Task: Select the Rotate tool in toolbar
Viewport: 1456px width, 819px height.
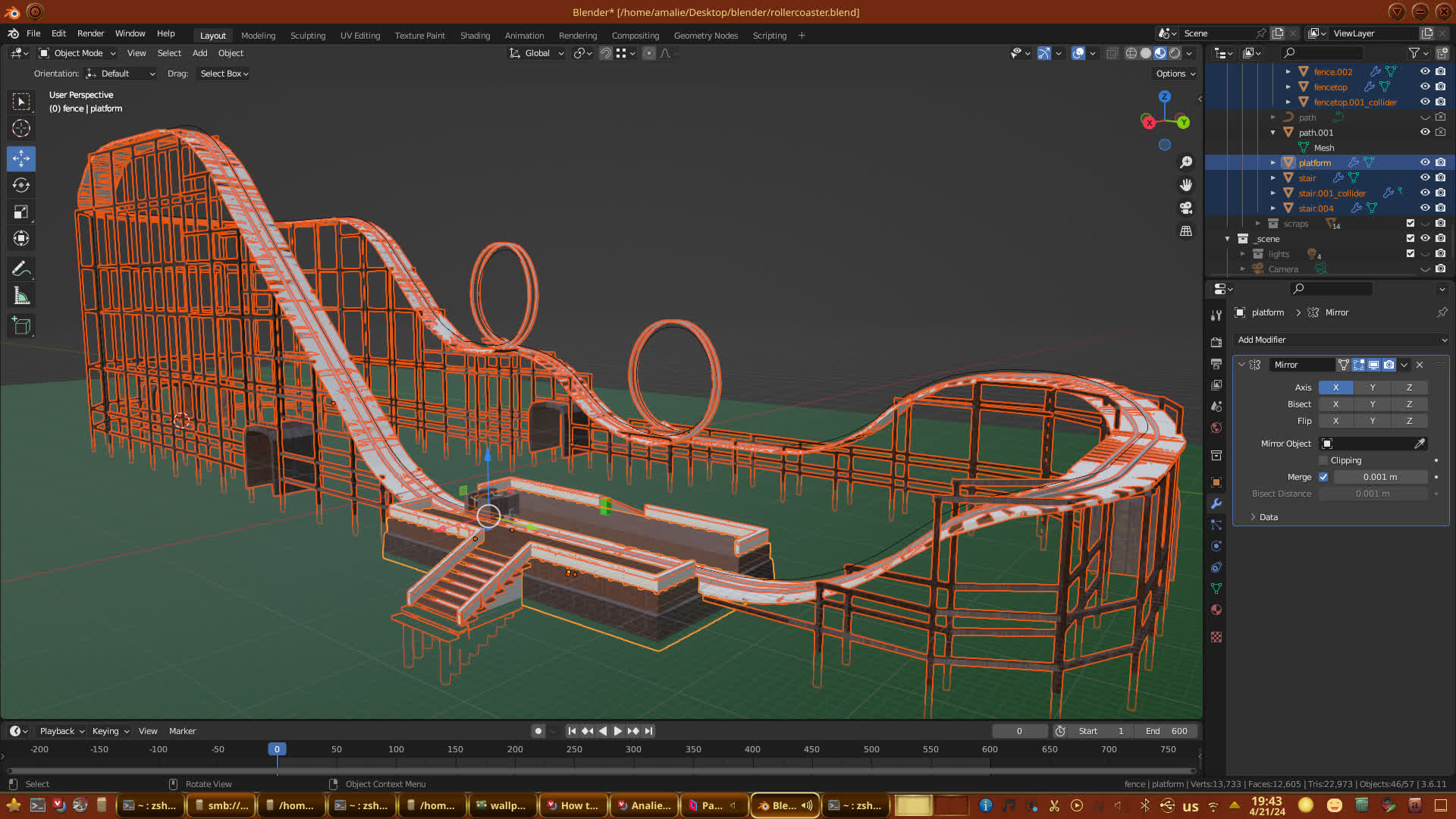Action: pyautogui.click(x=21, y=185)
